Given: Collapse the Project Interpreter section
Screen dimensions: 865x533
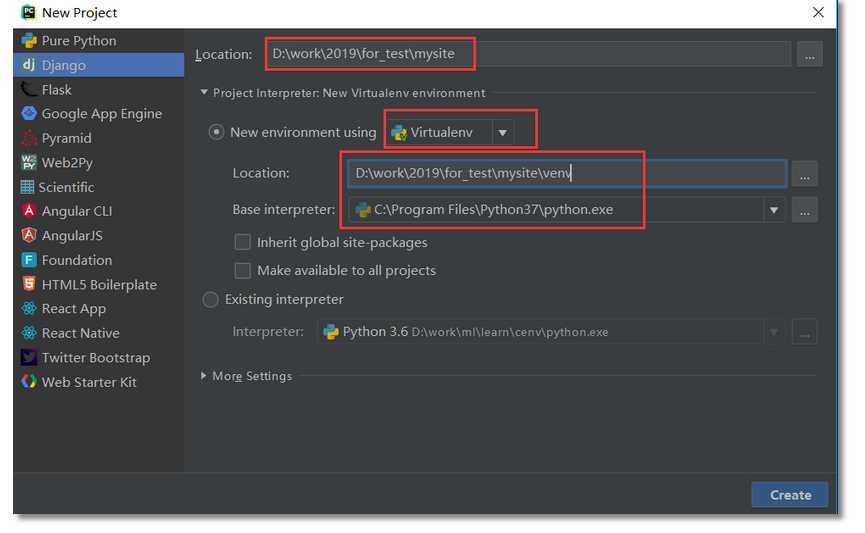Looking at the screenshot, I should pos(204,92).
